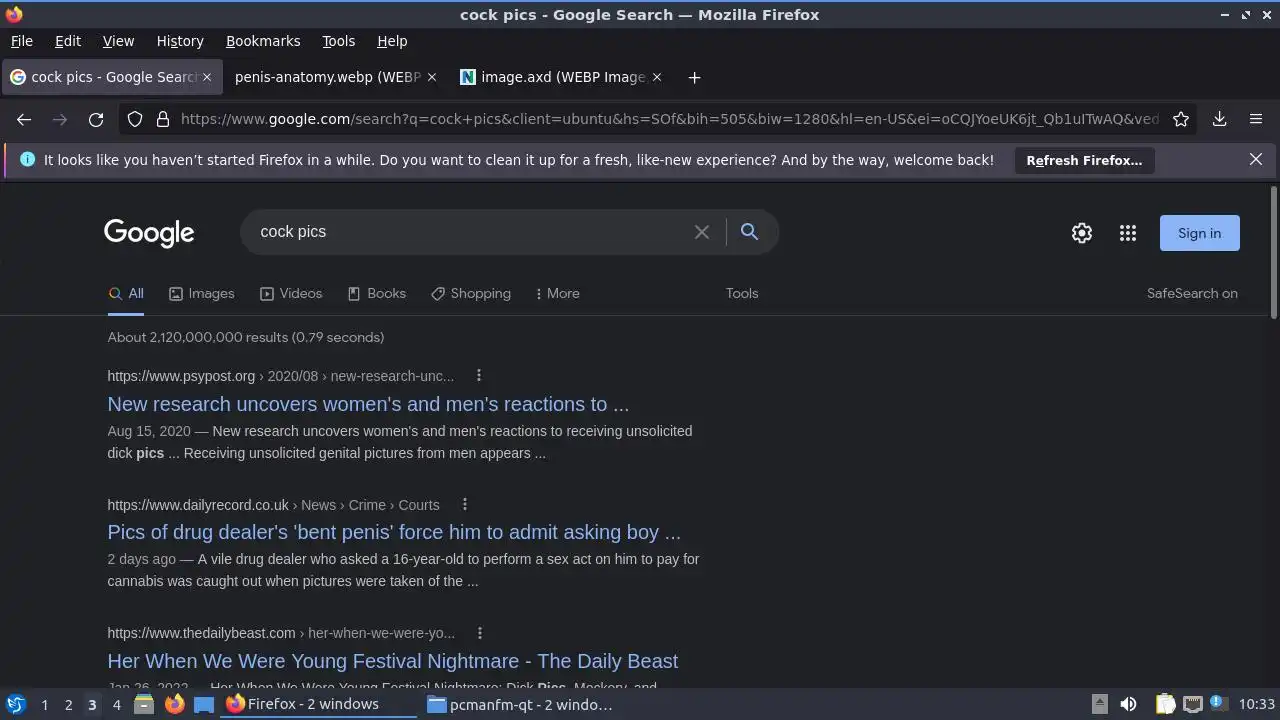Image resolution: width=1280 pixels, height=720 pixels.
Task: Switch to Images search results
Action: pos(202,293)
